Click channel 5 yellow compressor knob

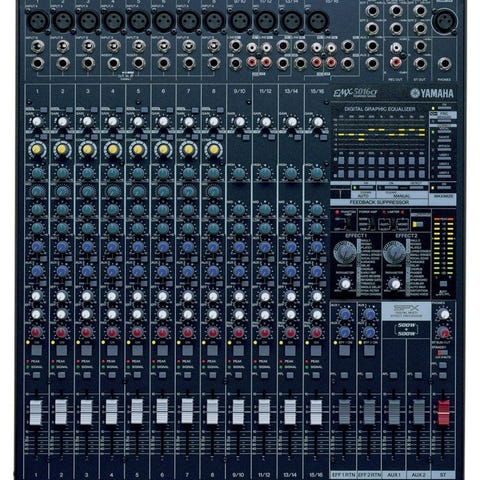pos(138,150)
